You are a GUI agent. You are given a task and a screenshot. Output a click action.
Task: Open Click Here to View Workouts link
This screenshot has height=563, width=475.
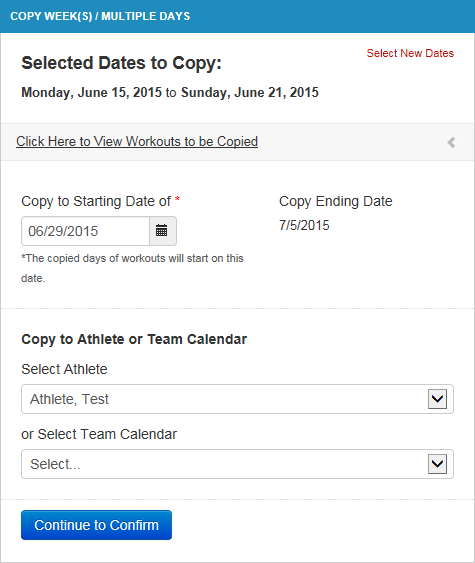pos(137,141)
